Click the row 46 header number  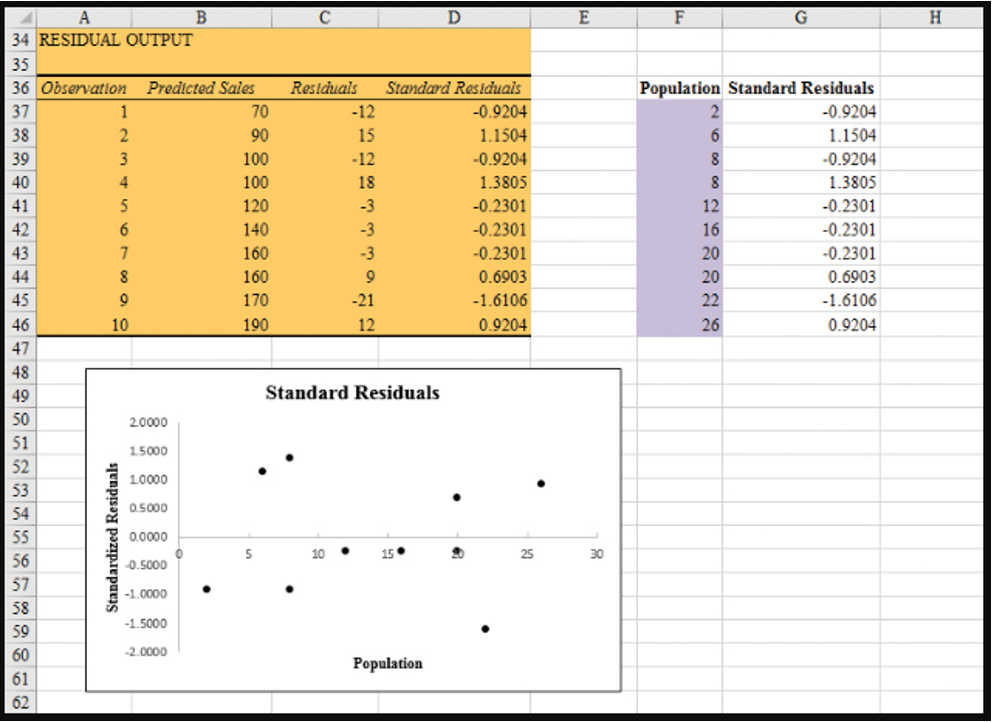click(20, 325)
